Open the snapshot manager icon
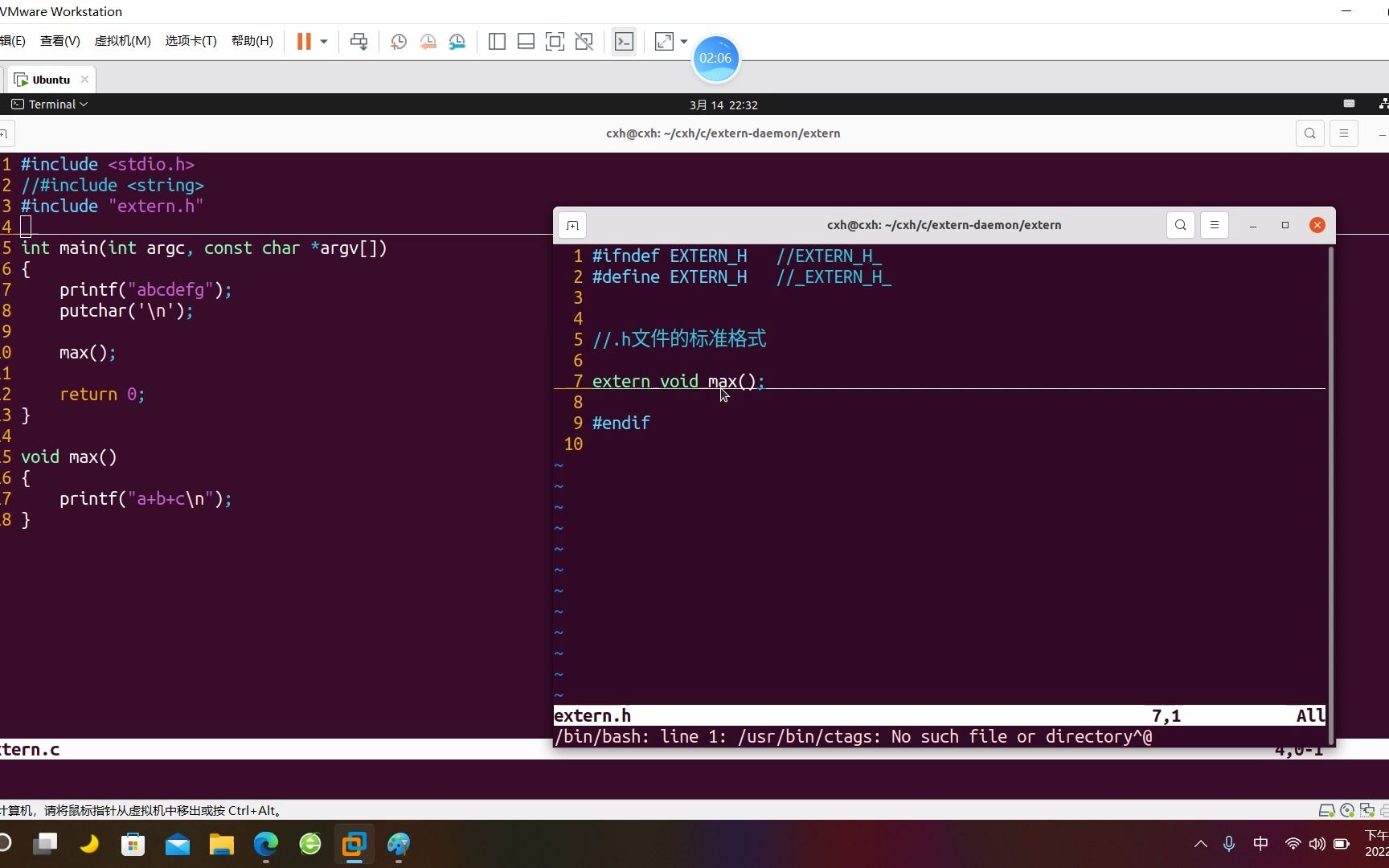 click(457, 41)
